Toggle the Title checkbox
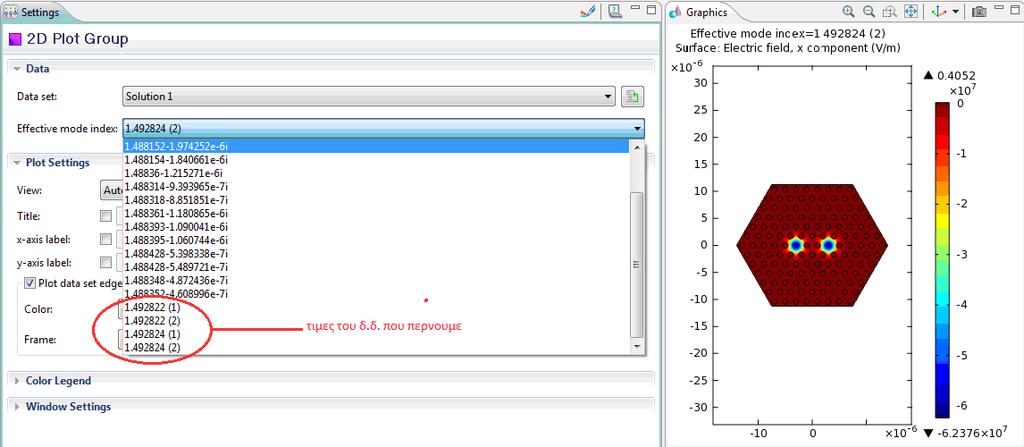The image size is (1024, 447). point(106,216)
